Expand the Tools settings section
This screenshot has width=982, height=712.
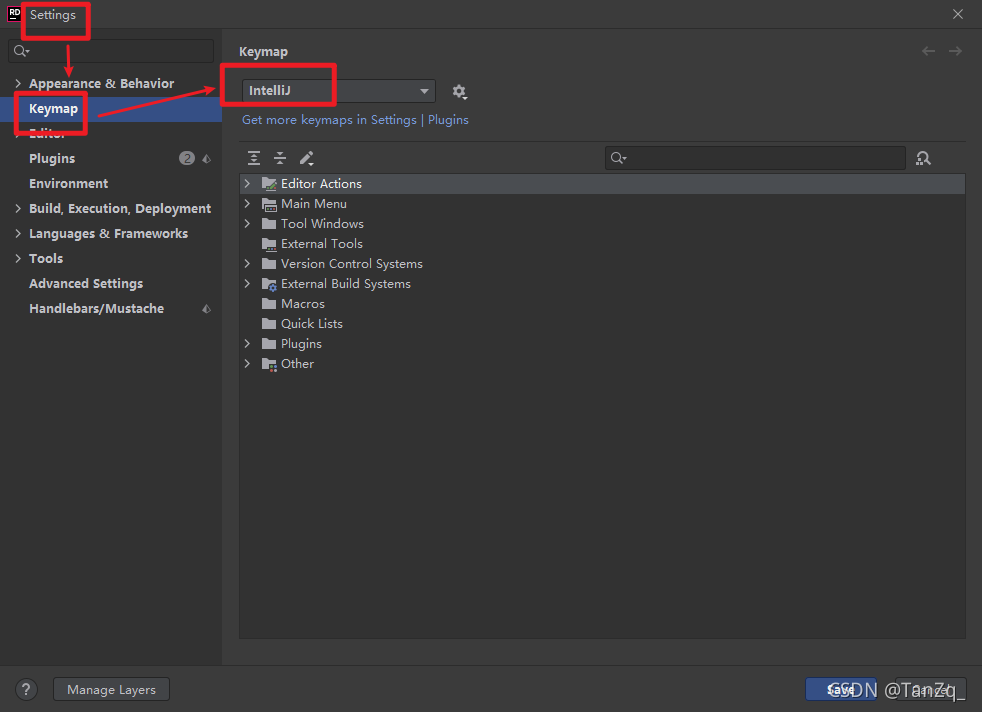18,259
